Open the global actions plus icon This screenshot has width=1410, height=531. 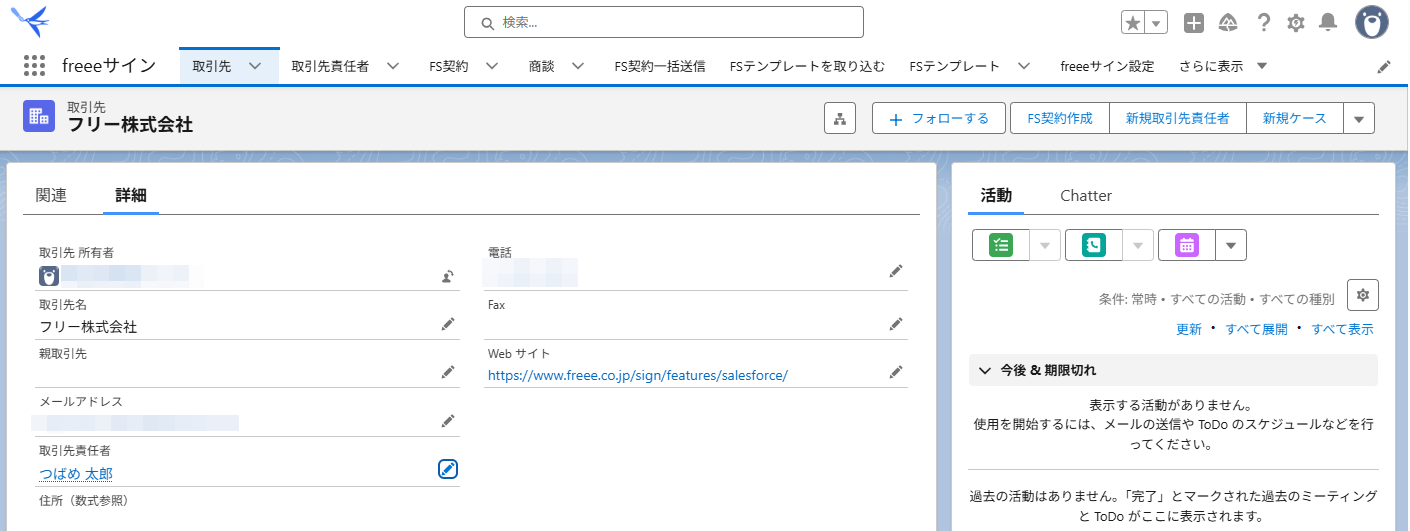click(x=1193, y=22)
